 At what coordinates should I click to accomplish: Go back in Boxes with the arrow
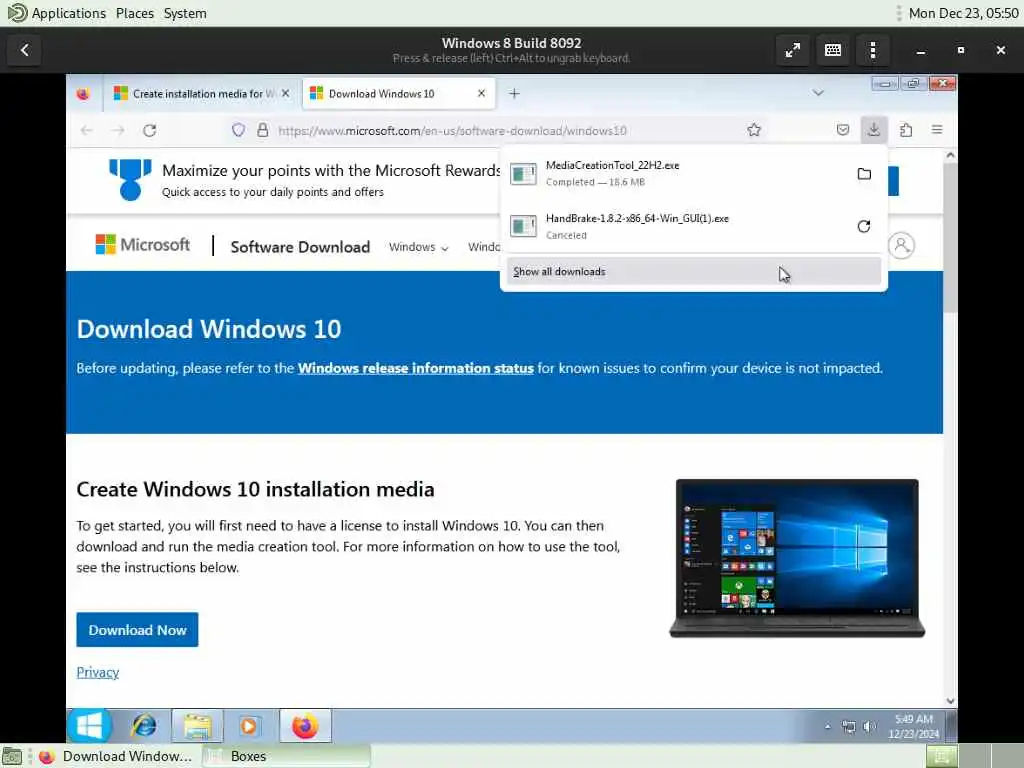pyautogui.click(x=24, y=50)
